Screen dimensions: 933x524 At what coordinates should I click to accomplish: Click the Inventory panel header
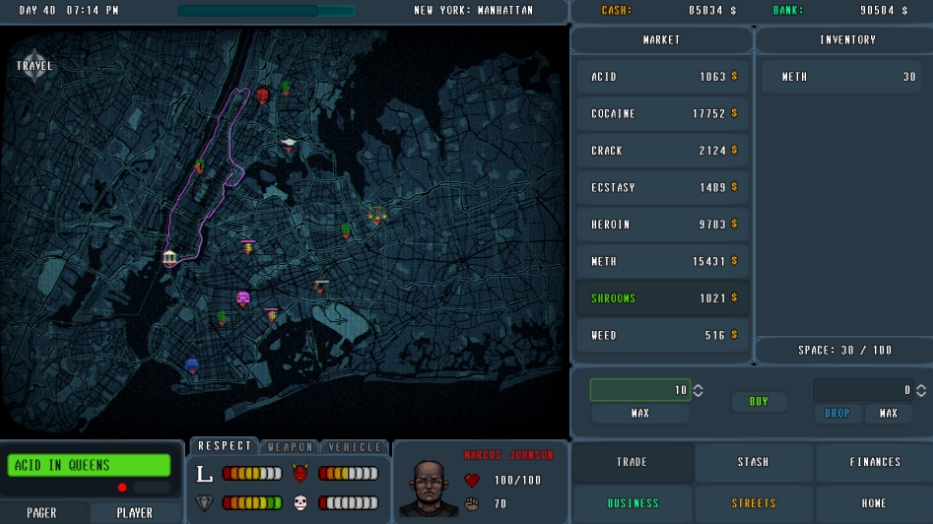point(847,40)
